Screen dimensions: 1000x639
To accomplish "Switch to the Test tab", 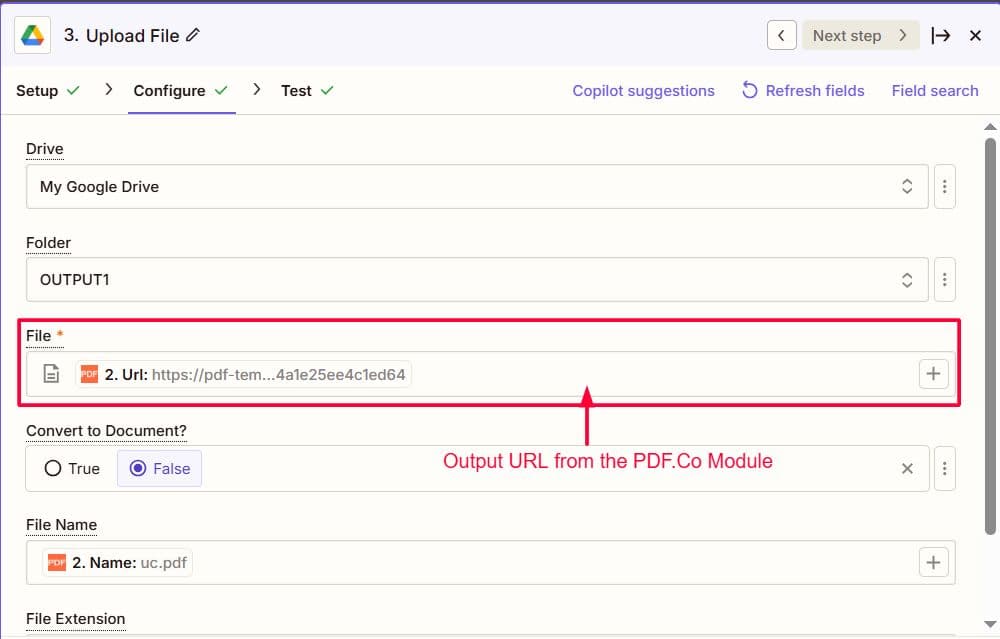I will pyautogui.click(x=296, y=90).
